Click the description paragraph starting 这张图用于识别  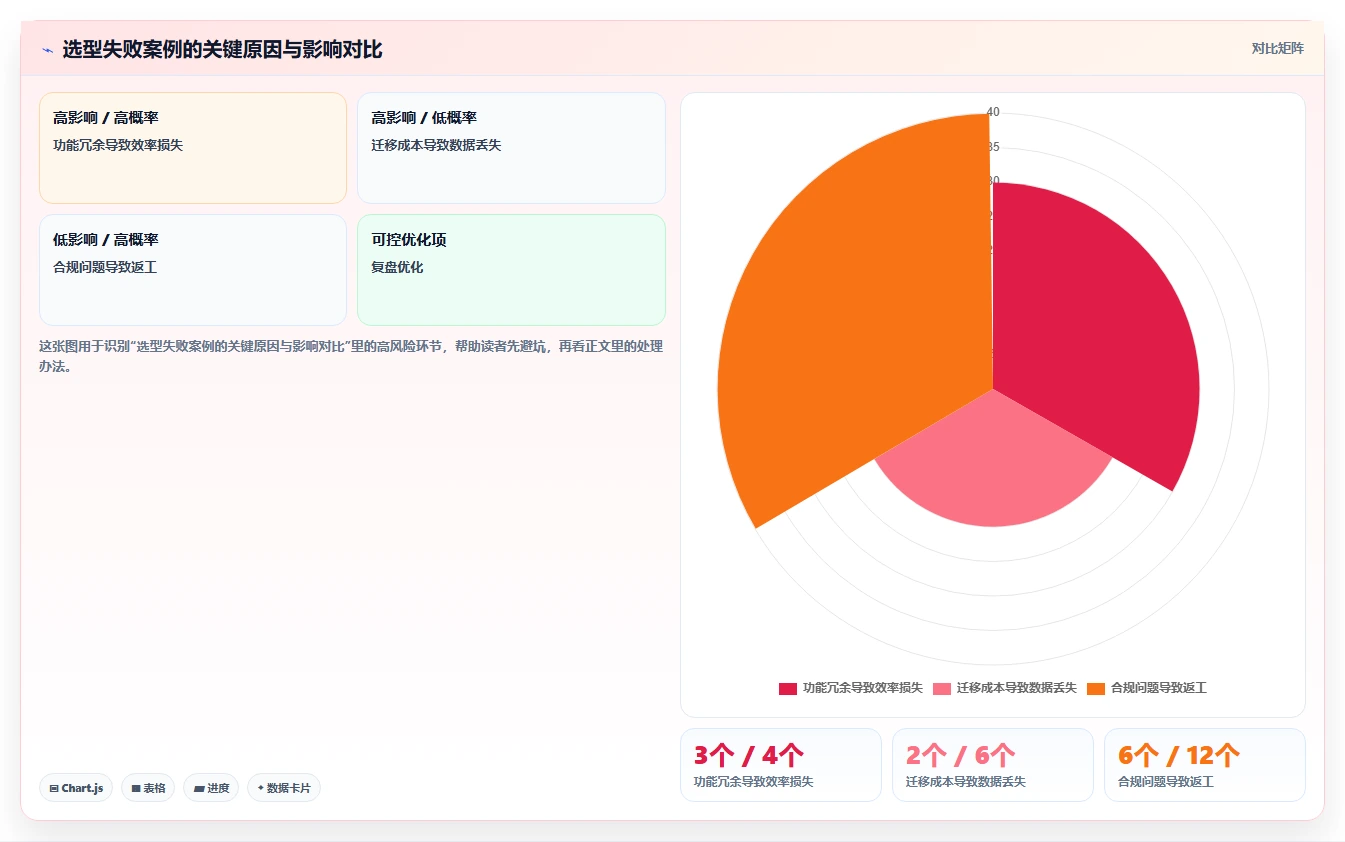coord(351,356)
